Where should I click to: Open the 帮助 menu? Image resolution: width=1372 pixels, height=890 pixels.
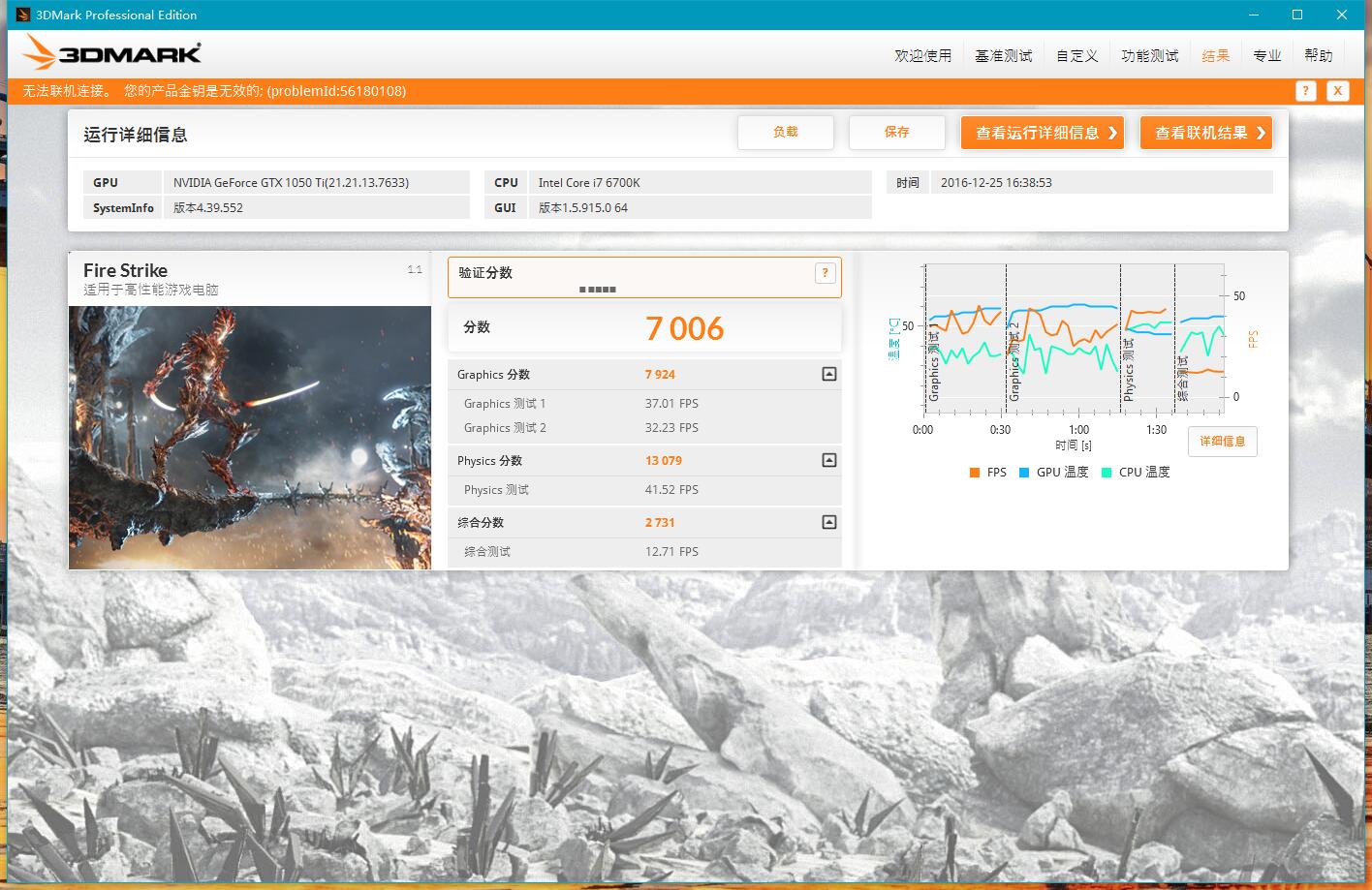point(1318,55)
